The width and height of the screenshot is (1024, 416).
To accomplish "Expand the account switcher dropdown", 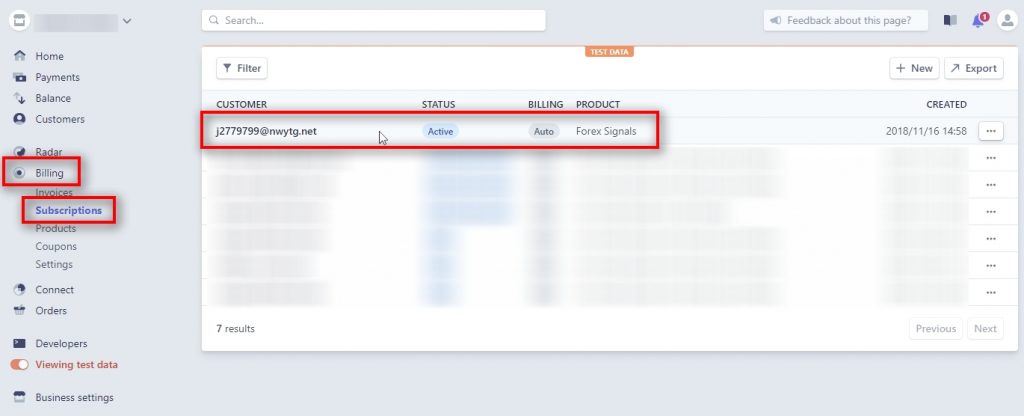I will [x=126, y=21].
